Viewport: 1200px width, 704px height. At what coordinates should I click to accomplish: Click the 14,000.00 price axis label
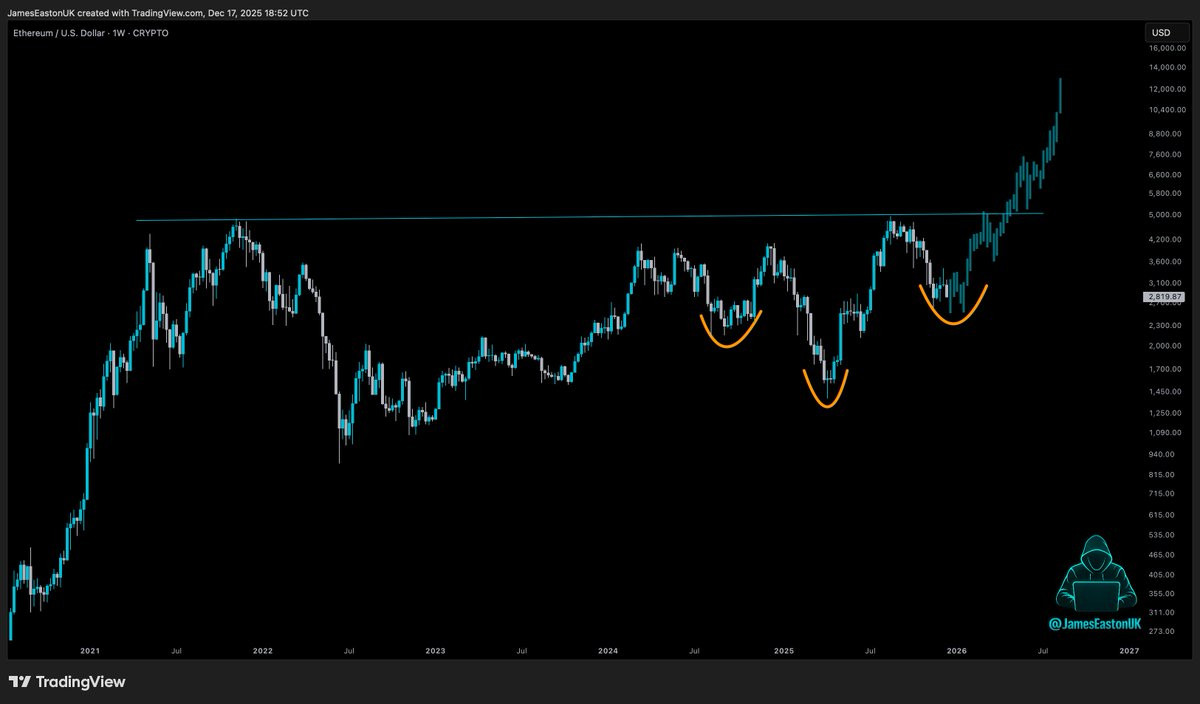[x=1166, y=67]
